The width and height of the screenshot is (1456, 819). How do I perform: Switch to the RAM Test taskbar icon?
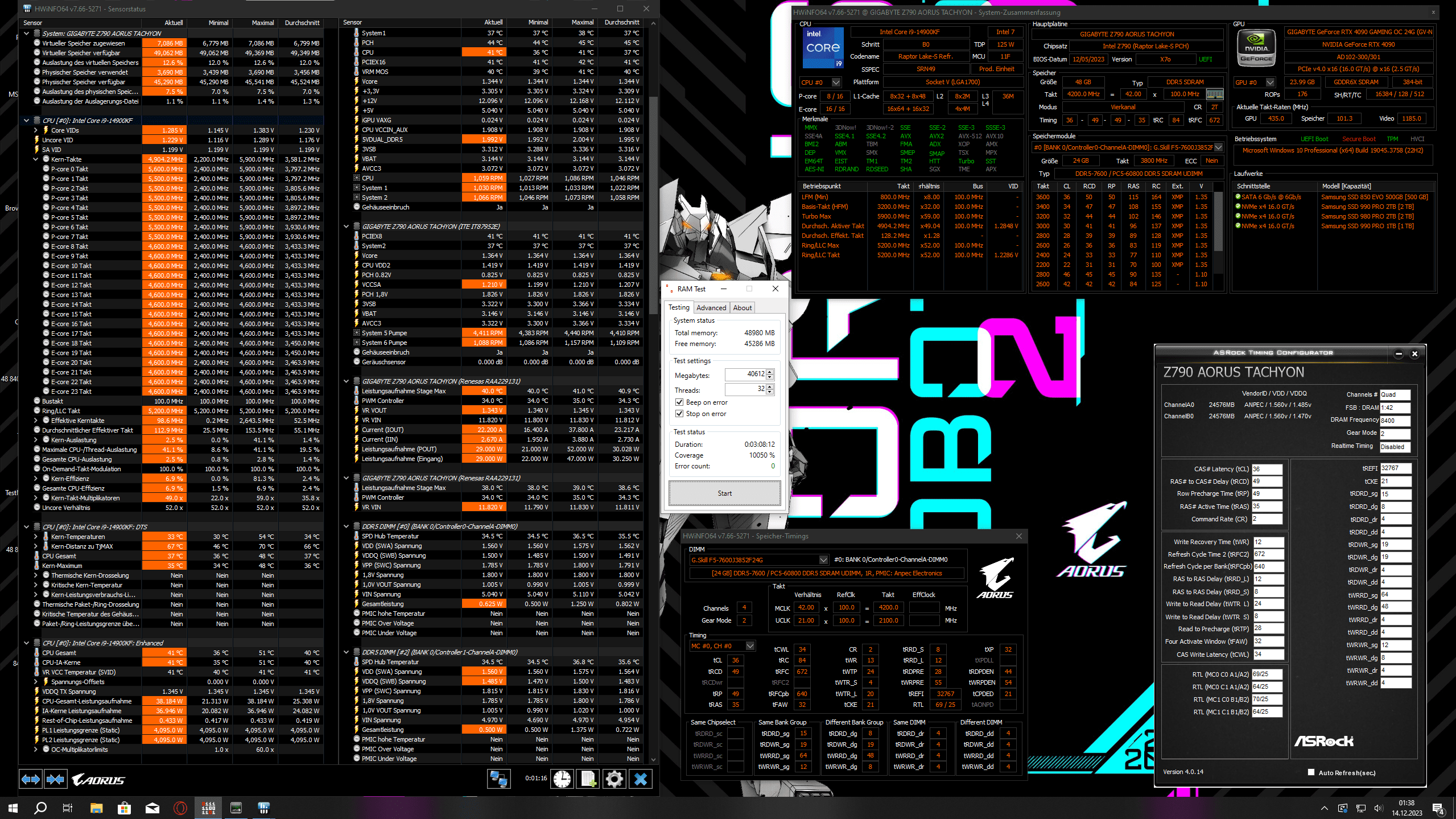click(x=208, y=808)
